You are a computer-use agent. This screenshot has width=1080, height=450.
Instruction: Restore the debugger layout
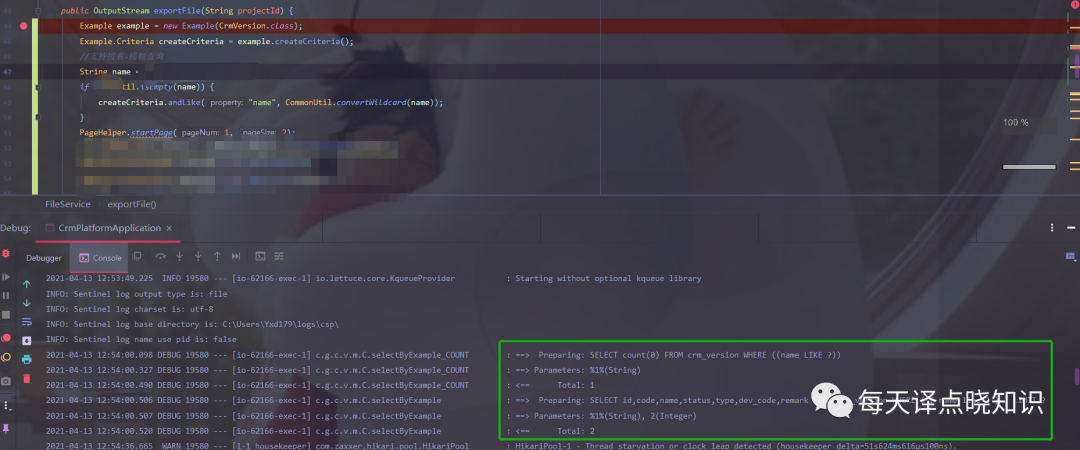click(x=137, y=256)
